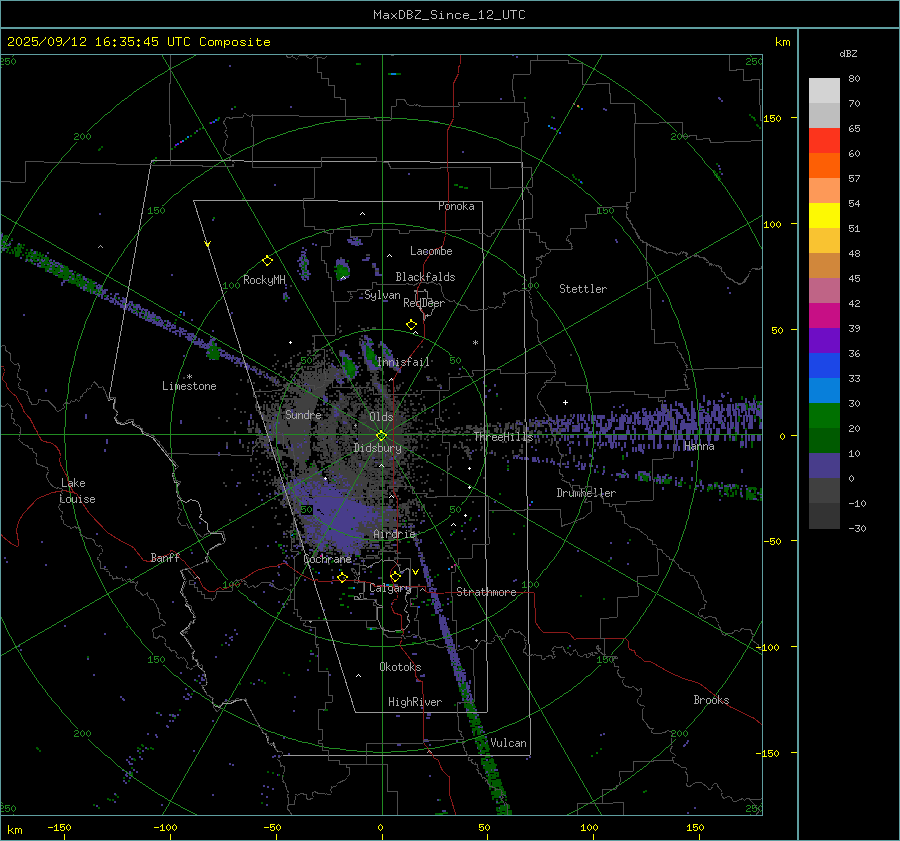Click the yellow radar site marker near Didsbury
Image resolution: width=900 pixels, height=841 pixels.
(381, 436)
